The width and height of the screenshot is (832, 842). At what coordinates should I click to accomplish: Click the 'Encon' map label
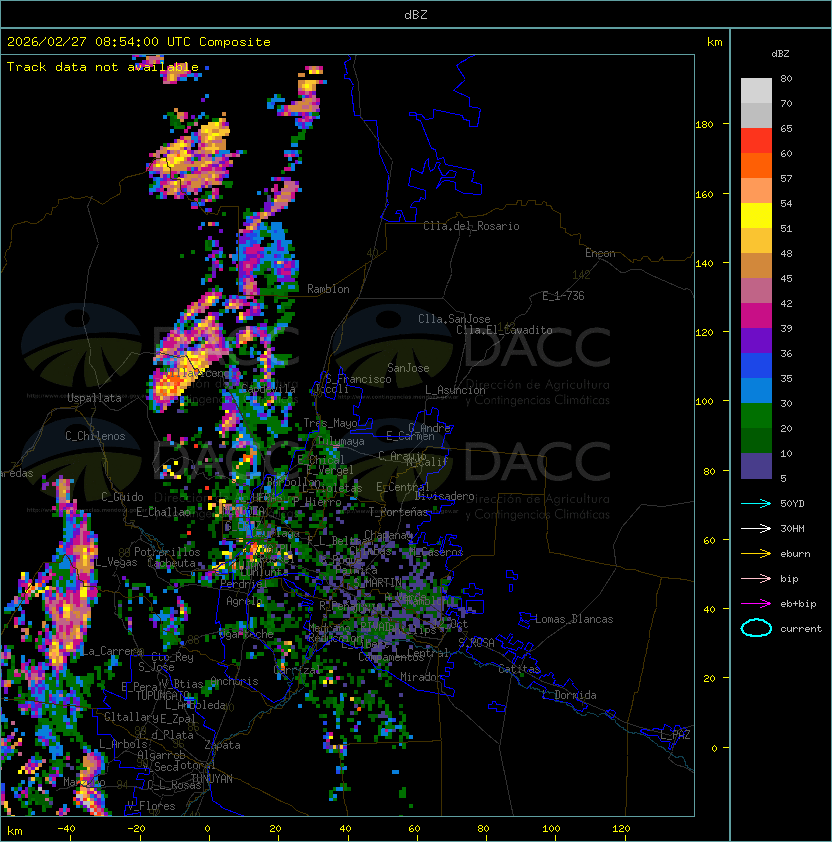pos(600,253)
